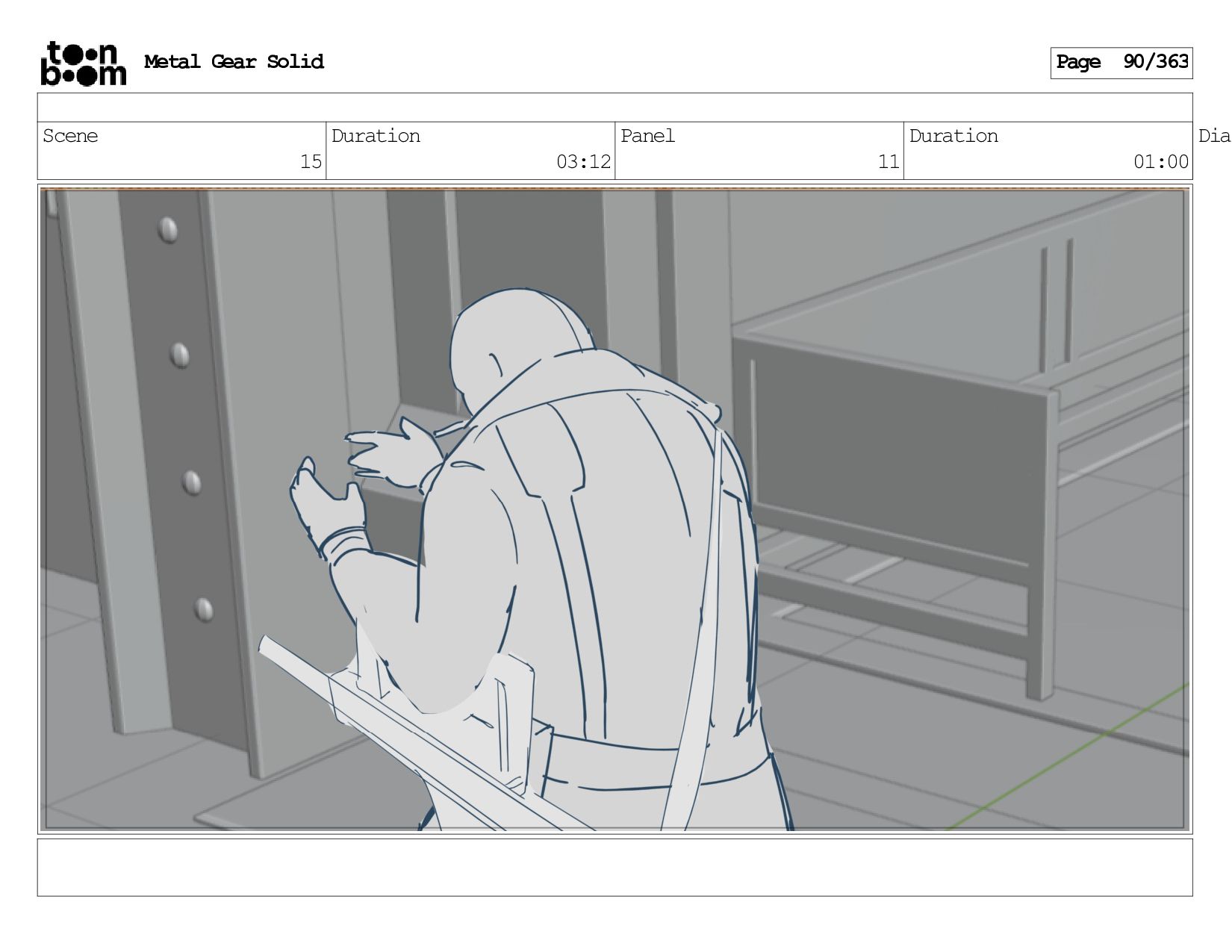Image resolution: width=1232 pixels, height=952 pixels.
Task: Click the cut-off 'Dia' column header
Action: [1214, 136]
